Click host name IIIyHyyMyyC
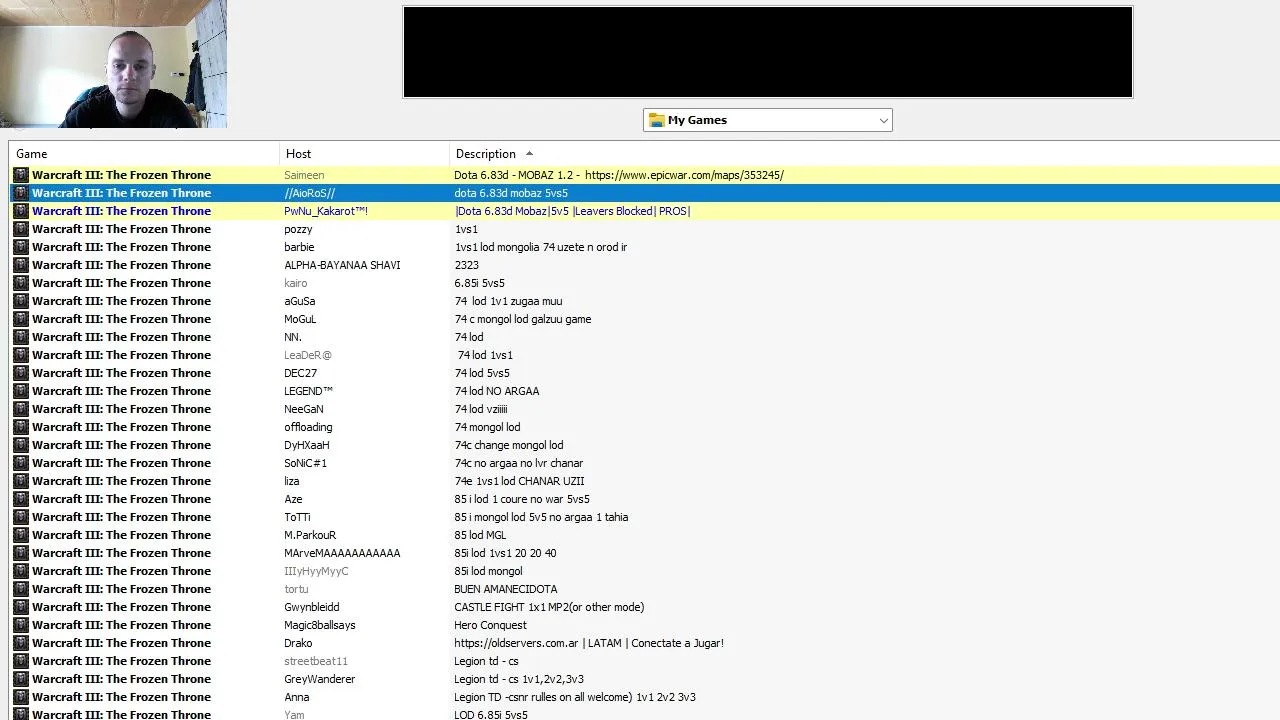This screenshot has width=1280, height=720. (316, 571)
